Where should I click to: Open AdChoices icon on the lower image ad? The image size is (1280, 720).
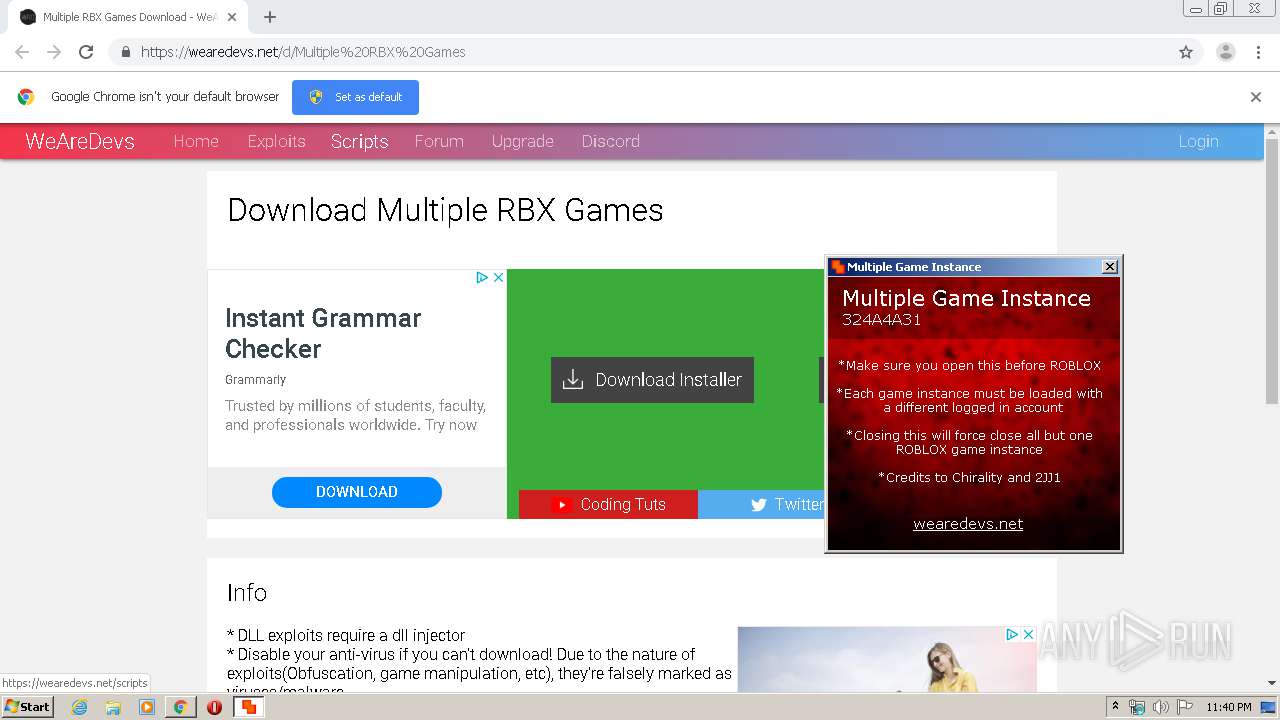coord(1012,634)
